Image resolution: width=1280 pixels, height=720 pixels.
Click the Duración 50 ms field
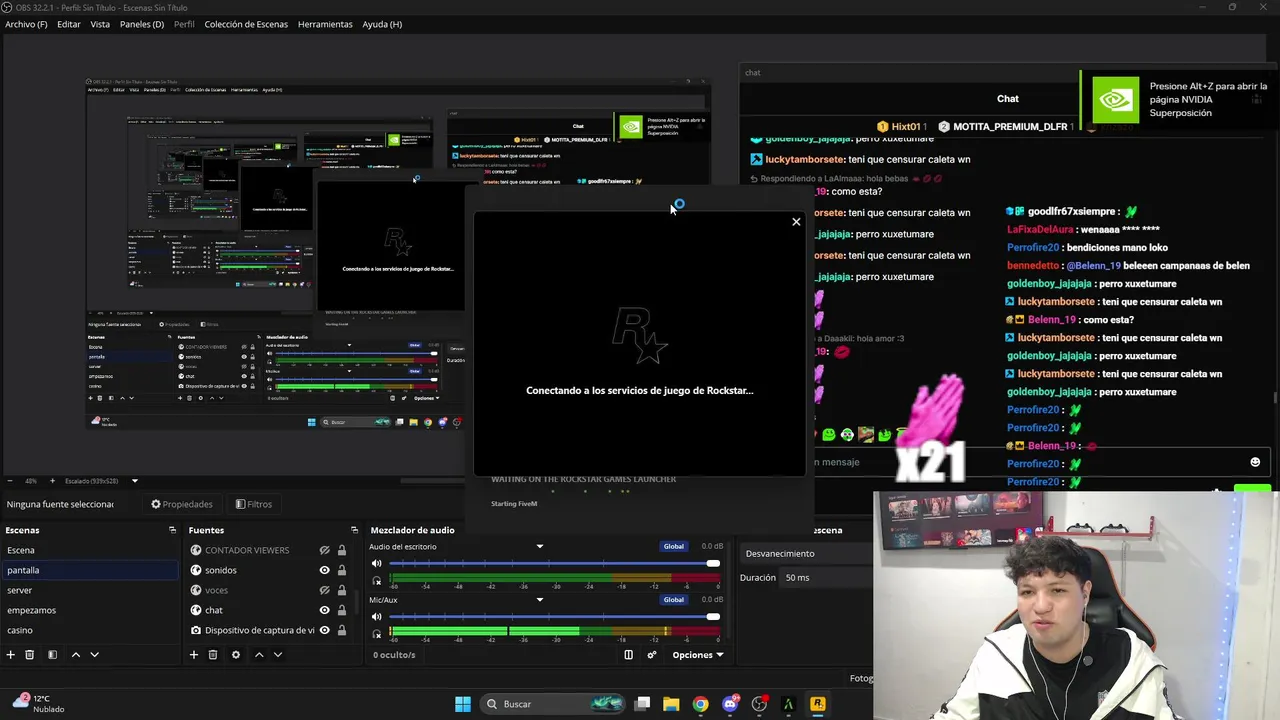pyautogui.click(x=826, y=578)
